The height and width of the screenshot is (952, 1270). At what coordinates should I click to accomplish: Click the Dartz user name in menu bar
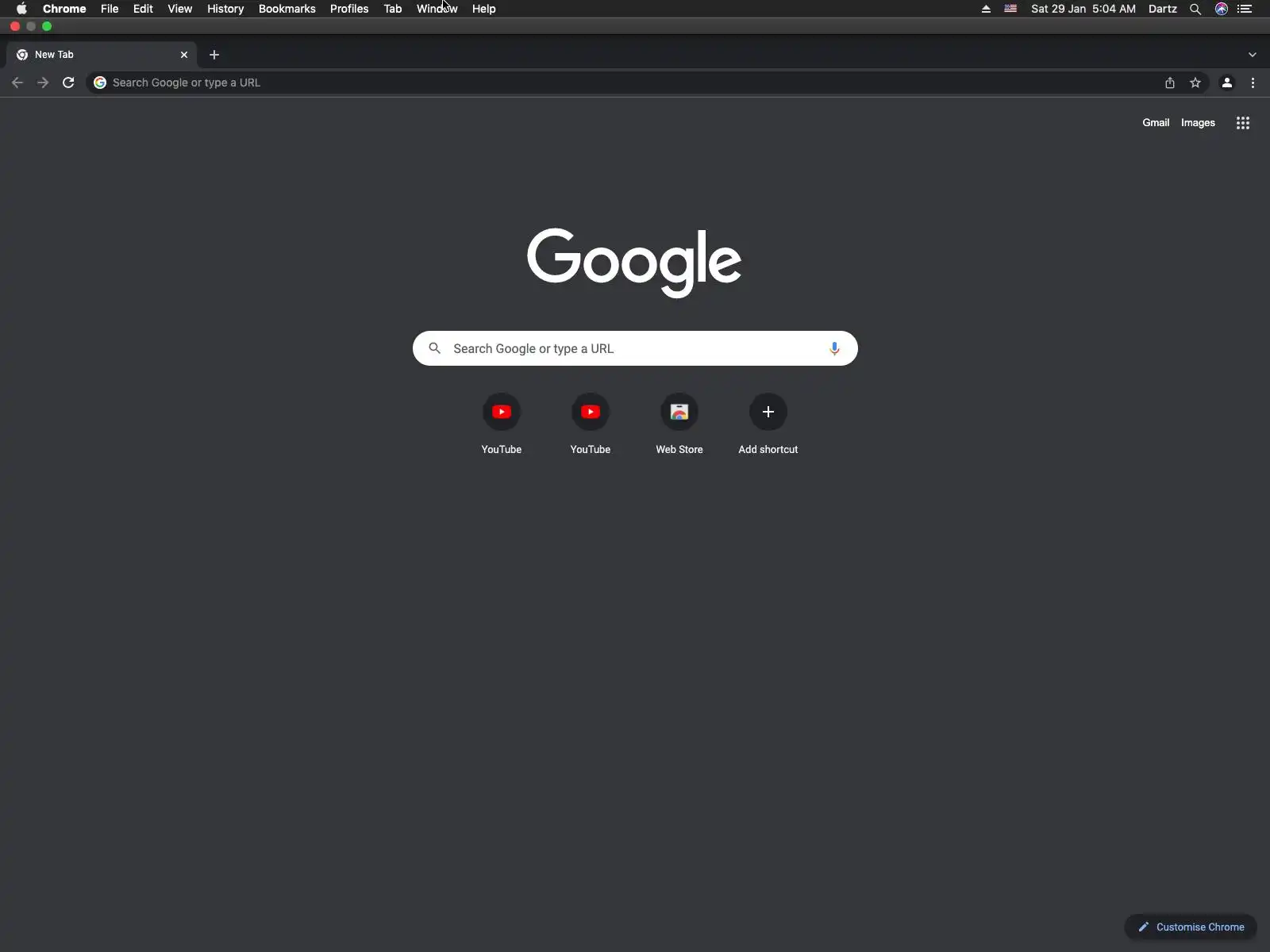click(x=1163, y=9)
